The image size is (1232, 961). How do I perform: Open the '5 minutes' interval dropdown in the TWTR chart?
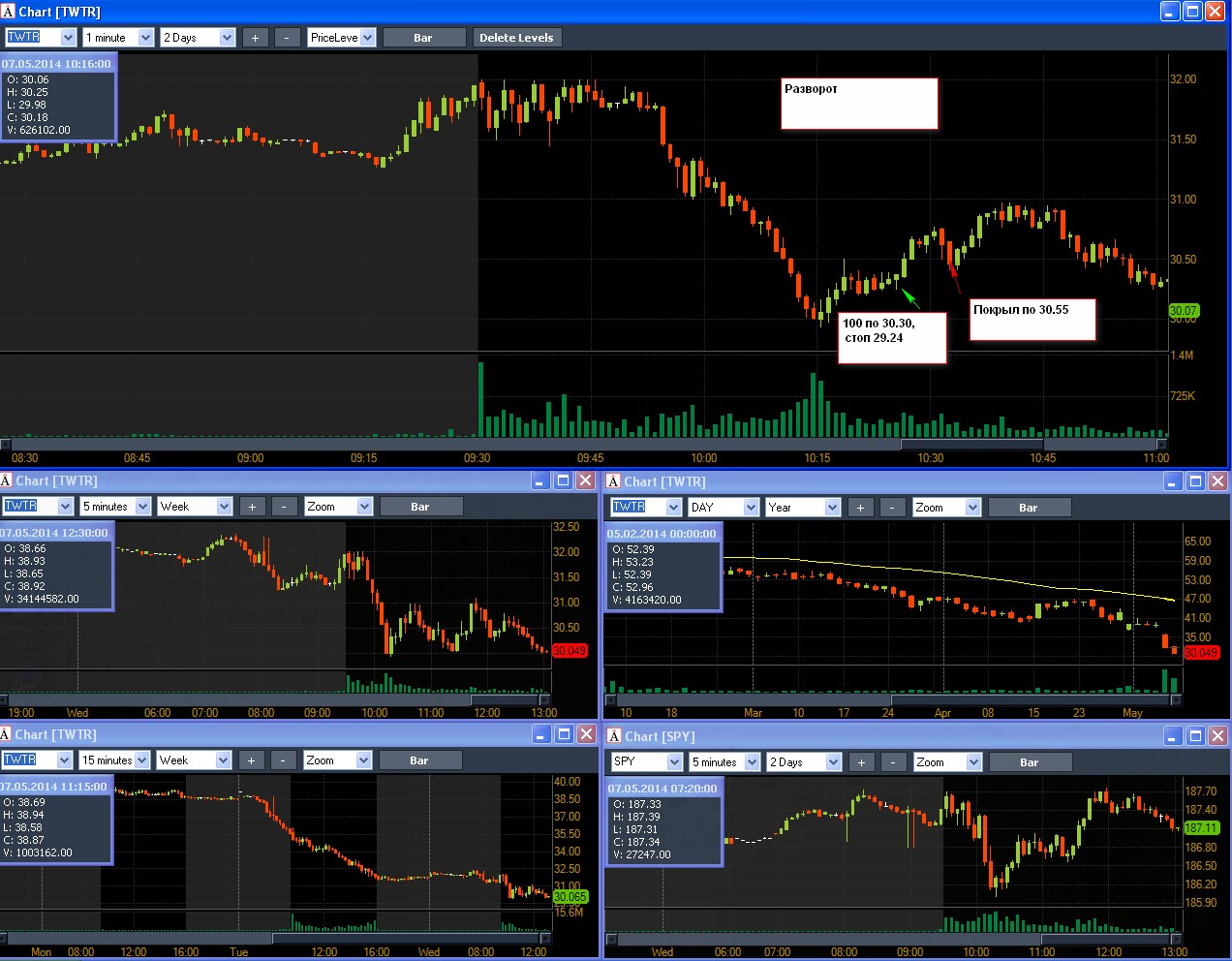tap(142, 507)
